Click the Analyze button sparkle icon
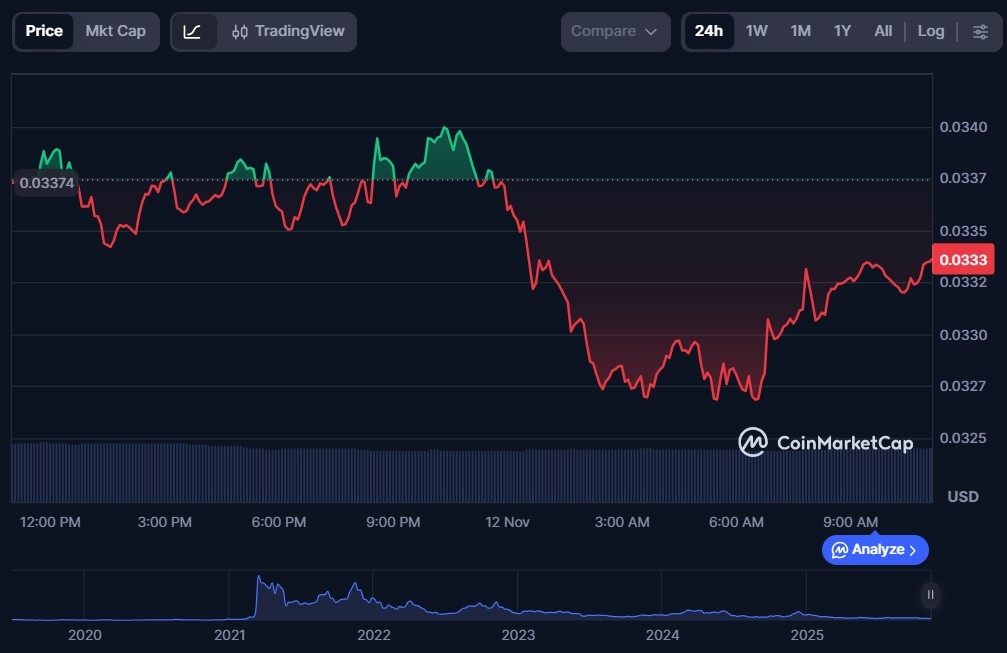 pyautogui.click(x=840, y=550)
